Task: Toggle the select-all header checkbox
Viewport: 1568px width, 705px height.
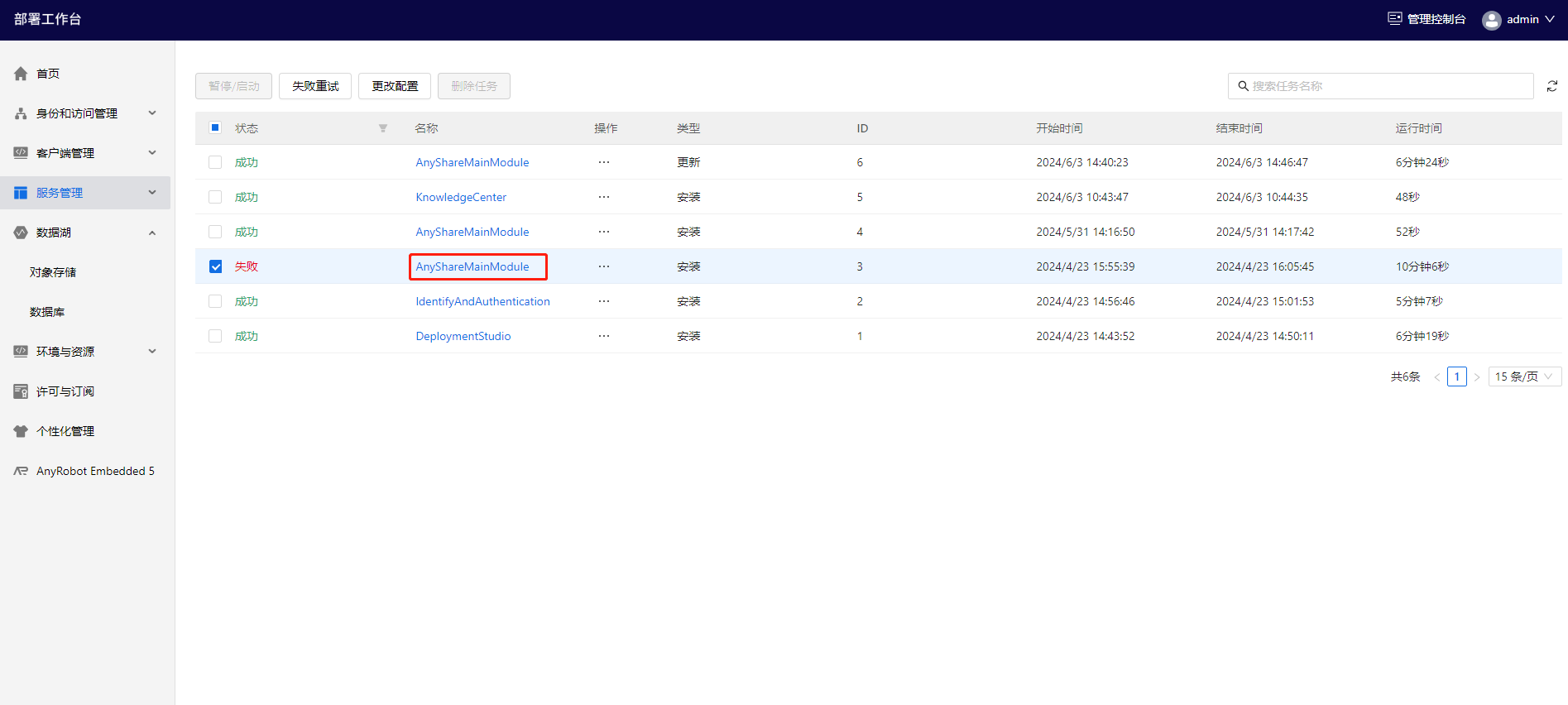Action: (x=215, y=127)
